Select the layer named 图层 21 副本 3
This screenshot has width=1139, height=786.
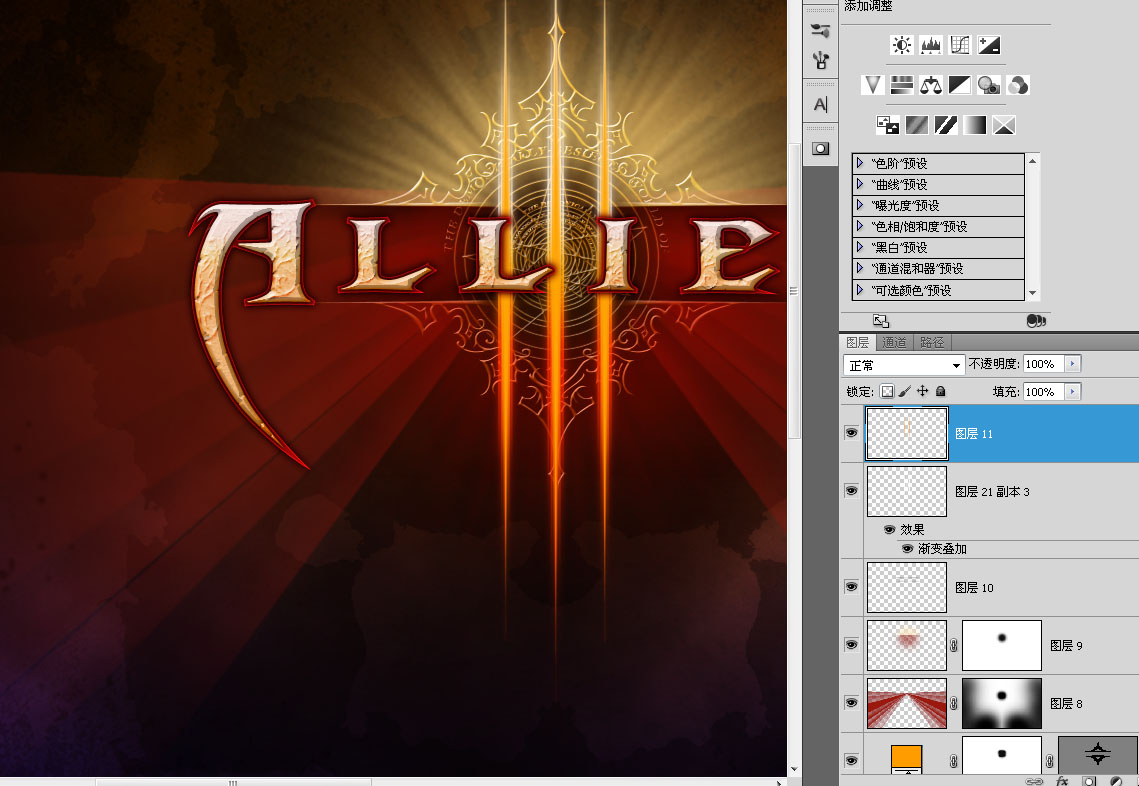[x=992, y=492]
